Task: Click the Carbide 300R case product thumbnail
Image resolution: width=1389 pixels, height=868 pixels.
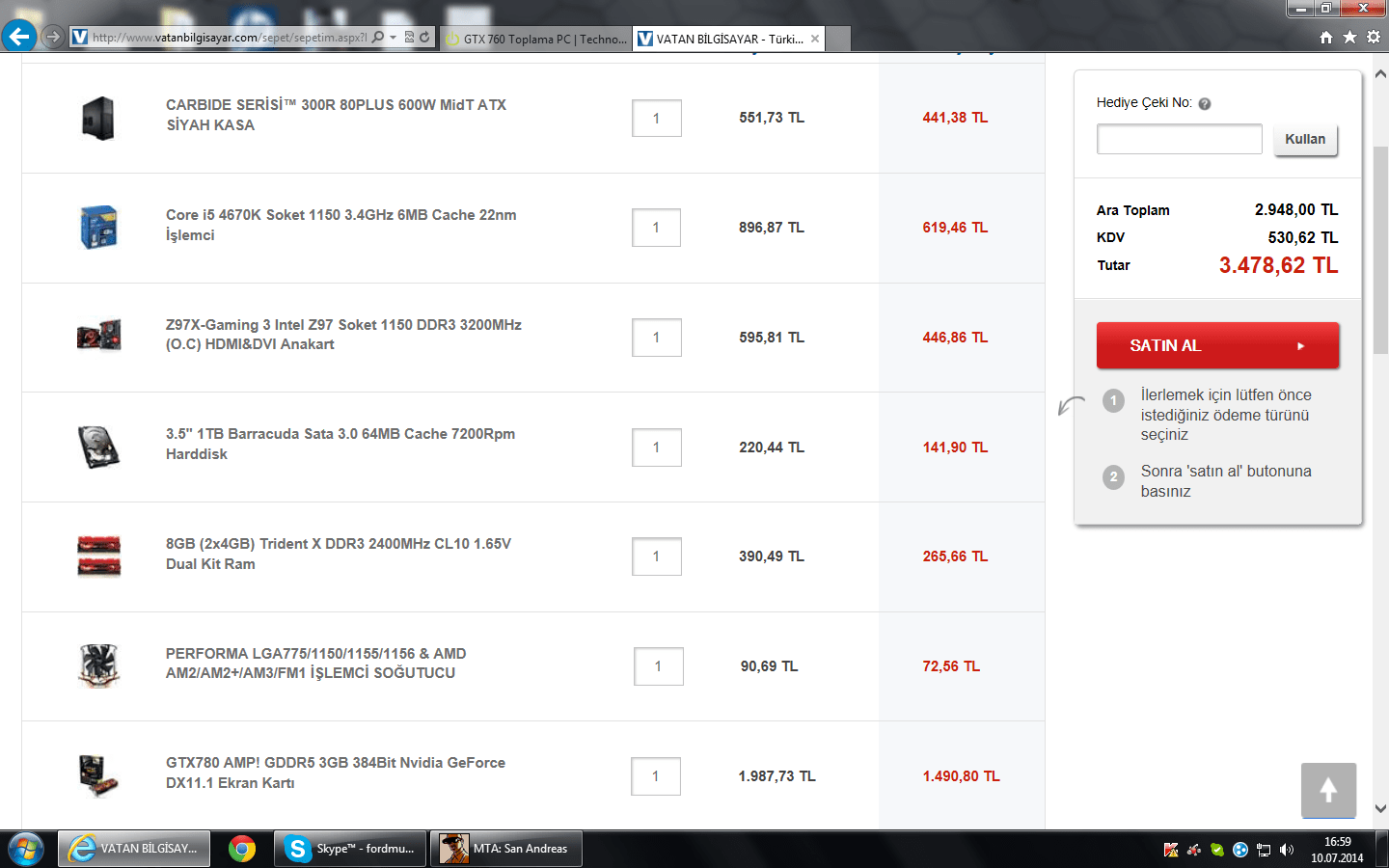Action: click(x=98, y=118)
